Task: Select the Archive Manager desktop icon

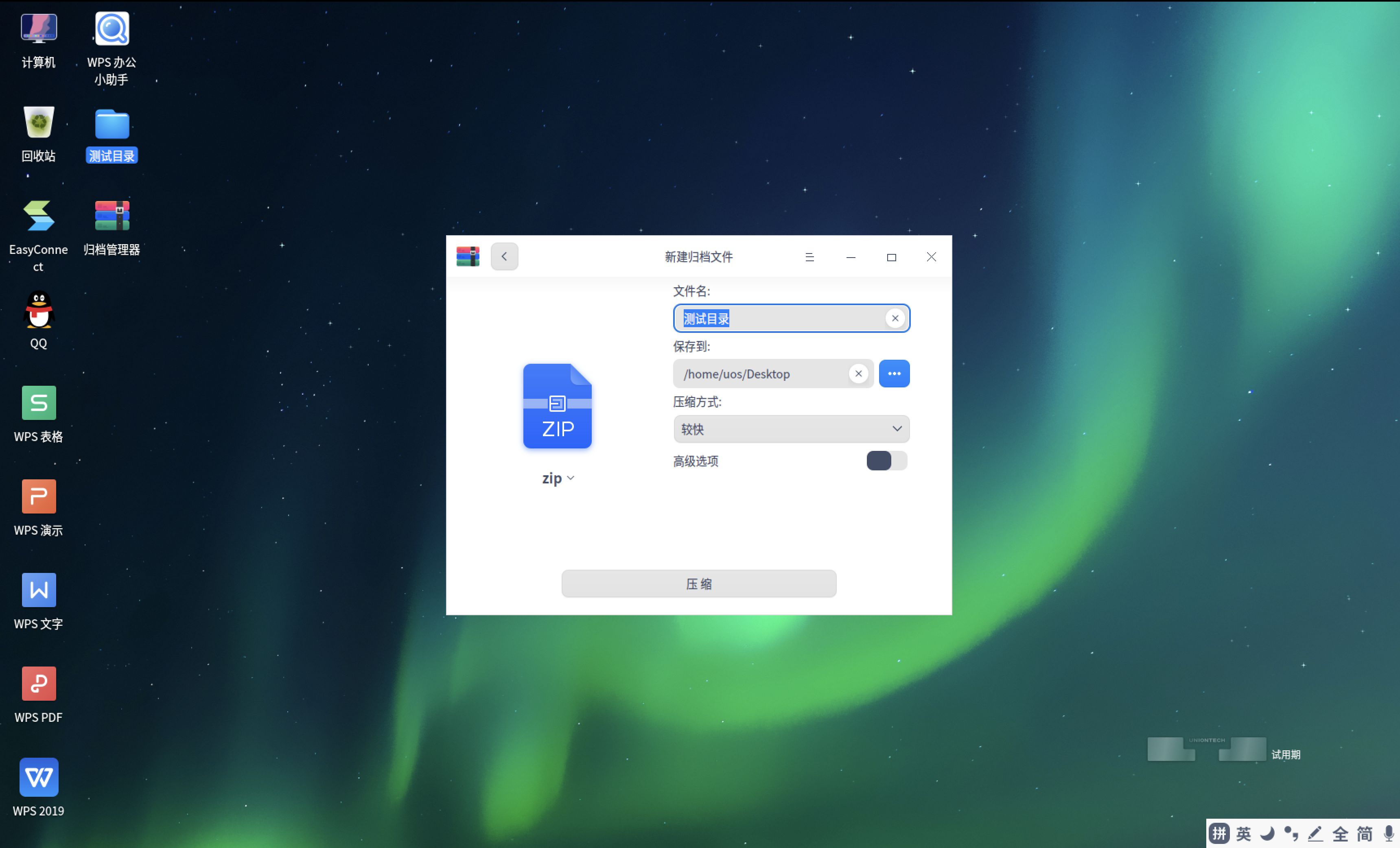Action: (112, 216)
